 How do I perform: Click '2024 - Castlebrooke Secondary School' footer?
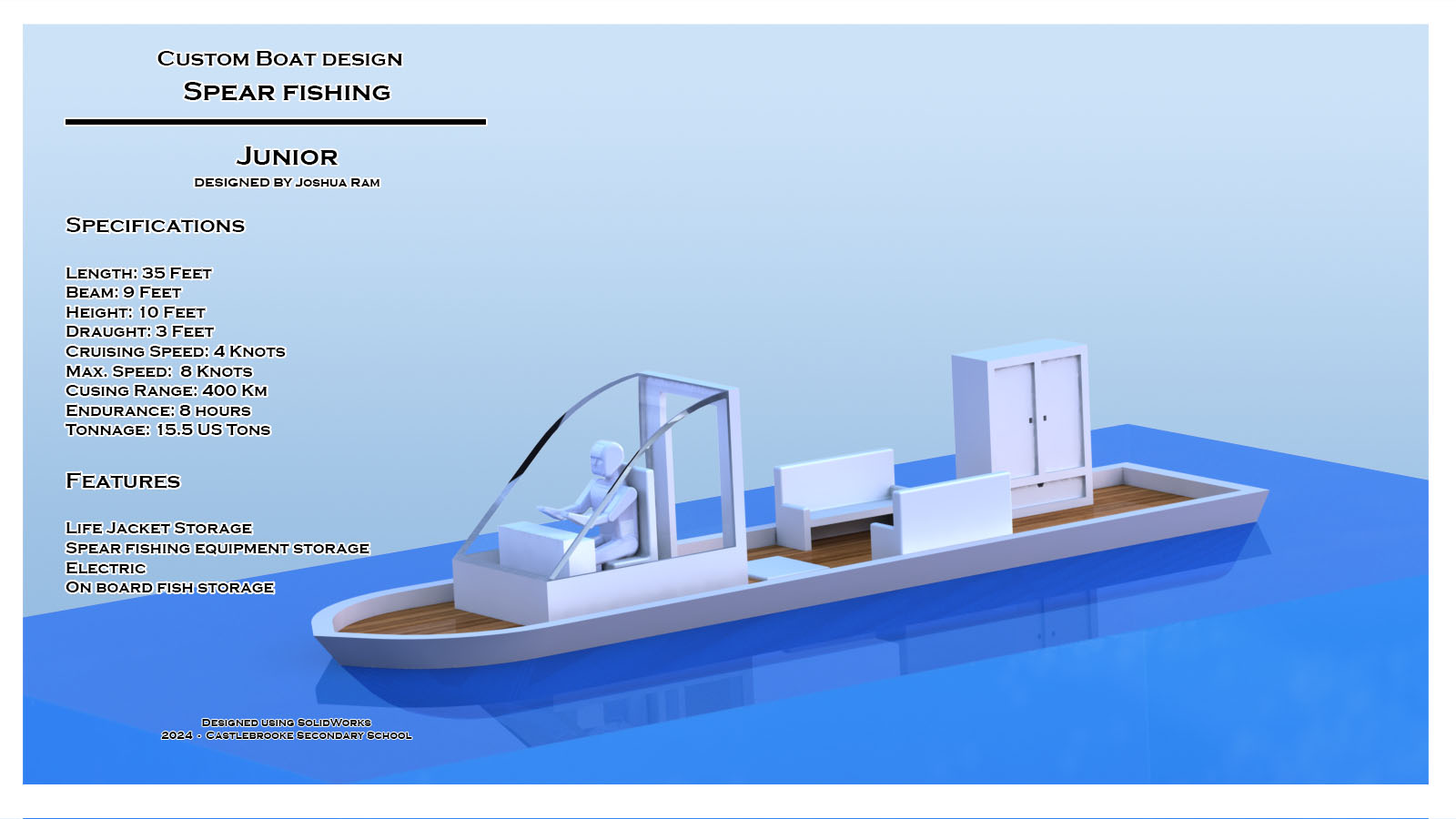(287, 735)
